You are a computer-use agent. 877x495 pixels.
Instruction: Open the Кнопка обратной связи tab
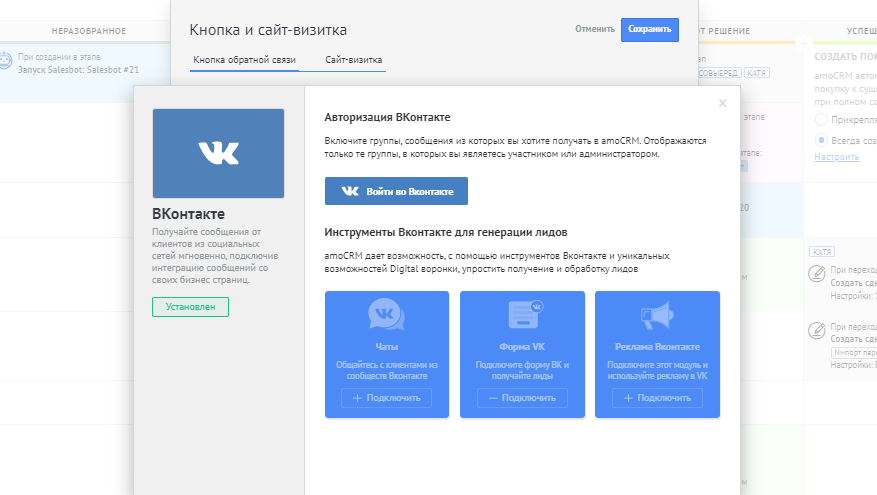244,61
